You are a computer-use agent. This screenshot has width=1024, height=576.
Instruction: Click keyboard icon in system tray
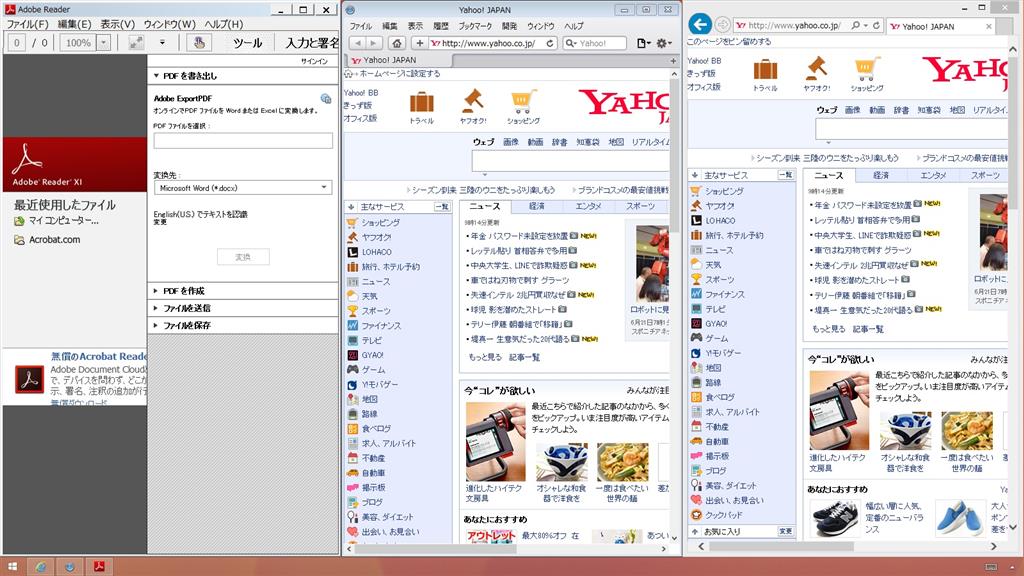tap(991, 567)
